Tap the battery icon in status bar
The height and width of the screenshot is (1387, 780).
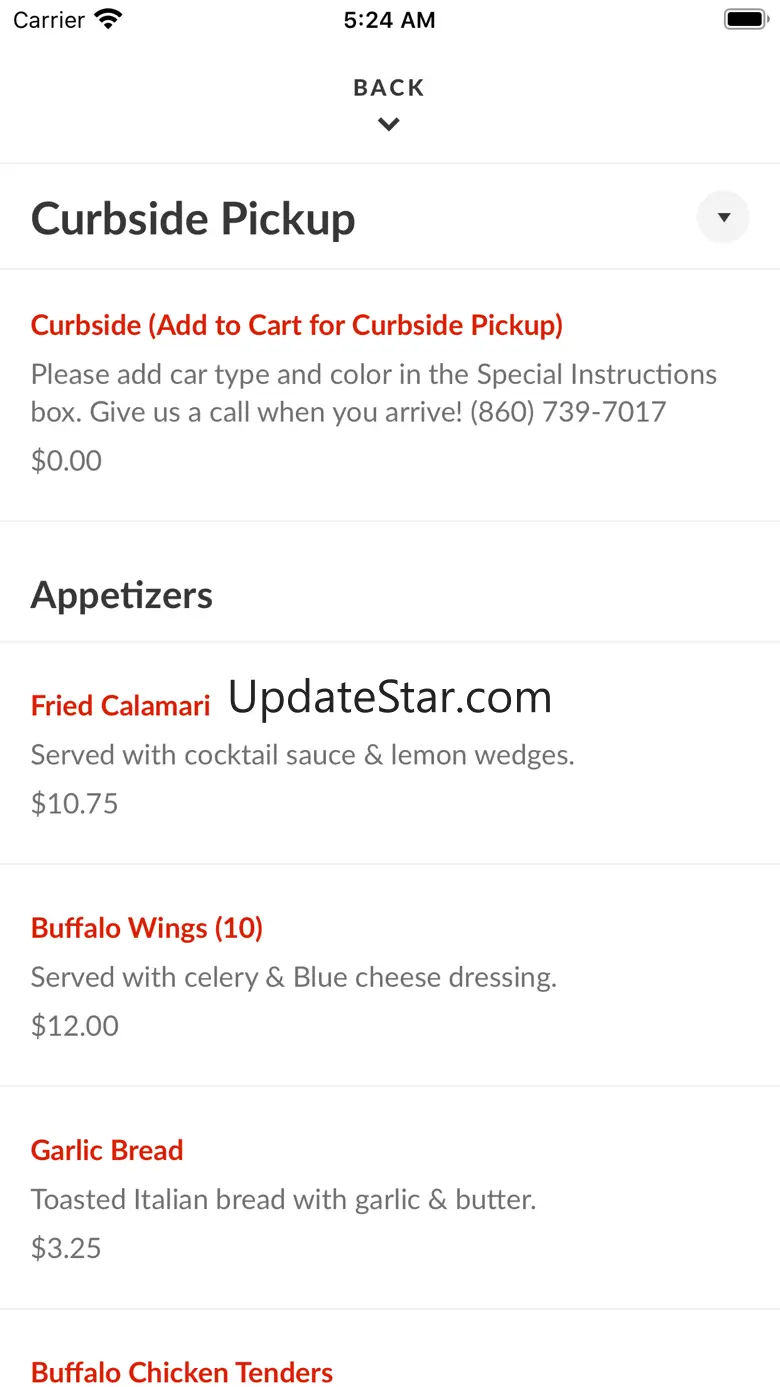coord(744,19)
